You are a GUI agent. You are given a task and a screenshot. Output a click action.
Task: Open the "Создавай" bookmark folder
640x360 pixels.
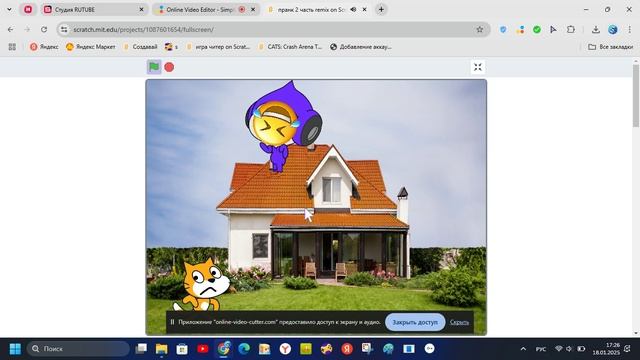(x=140, y=47)
